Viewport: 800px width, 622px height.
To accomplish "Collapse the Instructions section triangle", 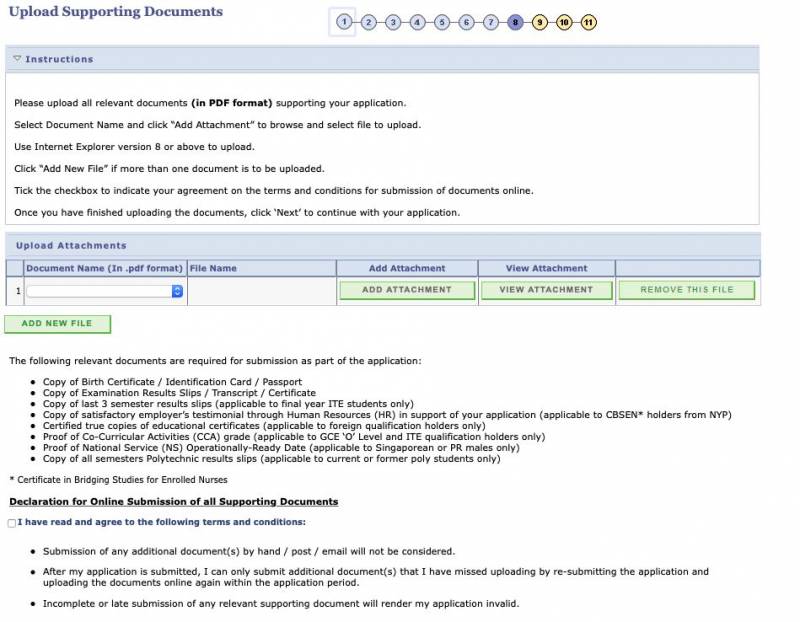I will point(17,59).
